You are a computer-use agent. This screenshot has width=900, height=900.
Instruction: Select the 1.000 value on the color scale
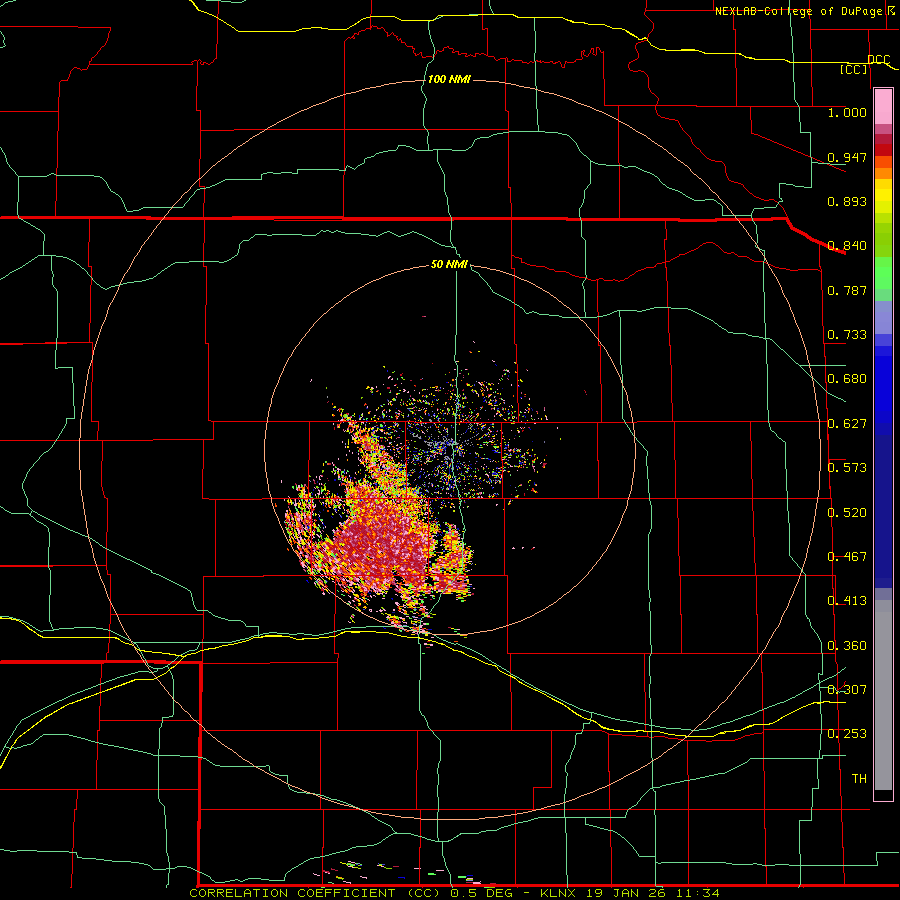pos(847,112)
